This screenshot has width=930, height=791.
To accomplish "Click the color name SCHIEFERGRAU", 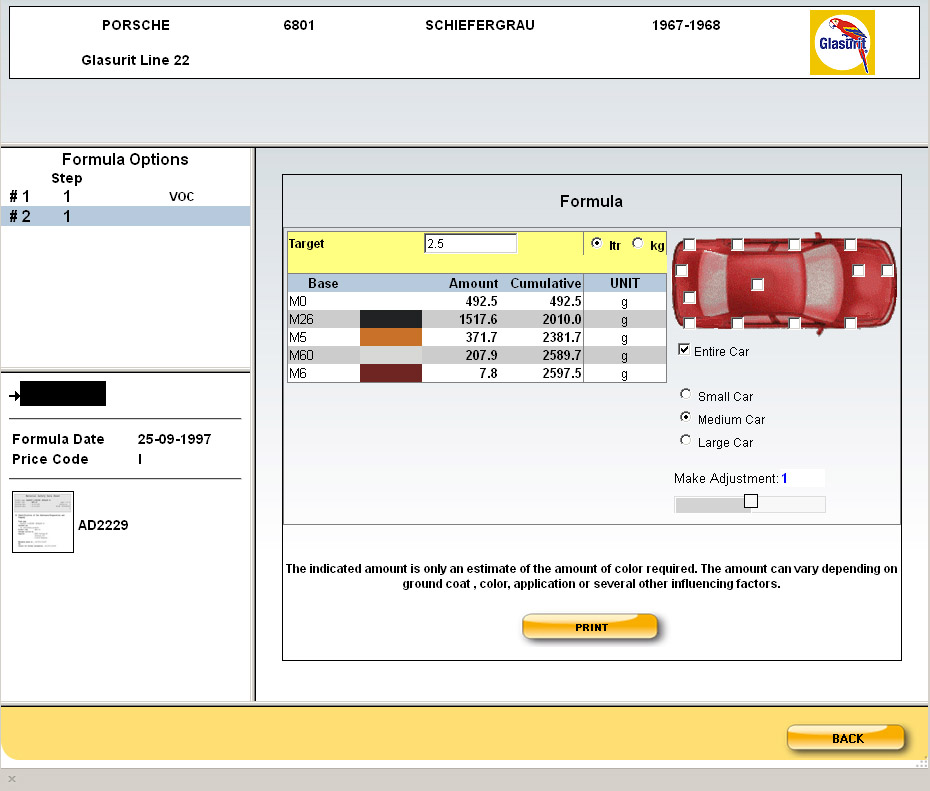I will [x=480, y=25].
